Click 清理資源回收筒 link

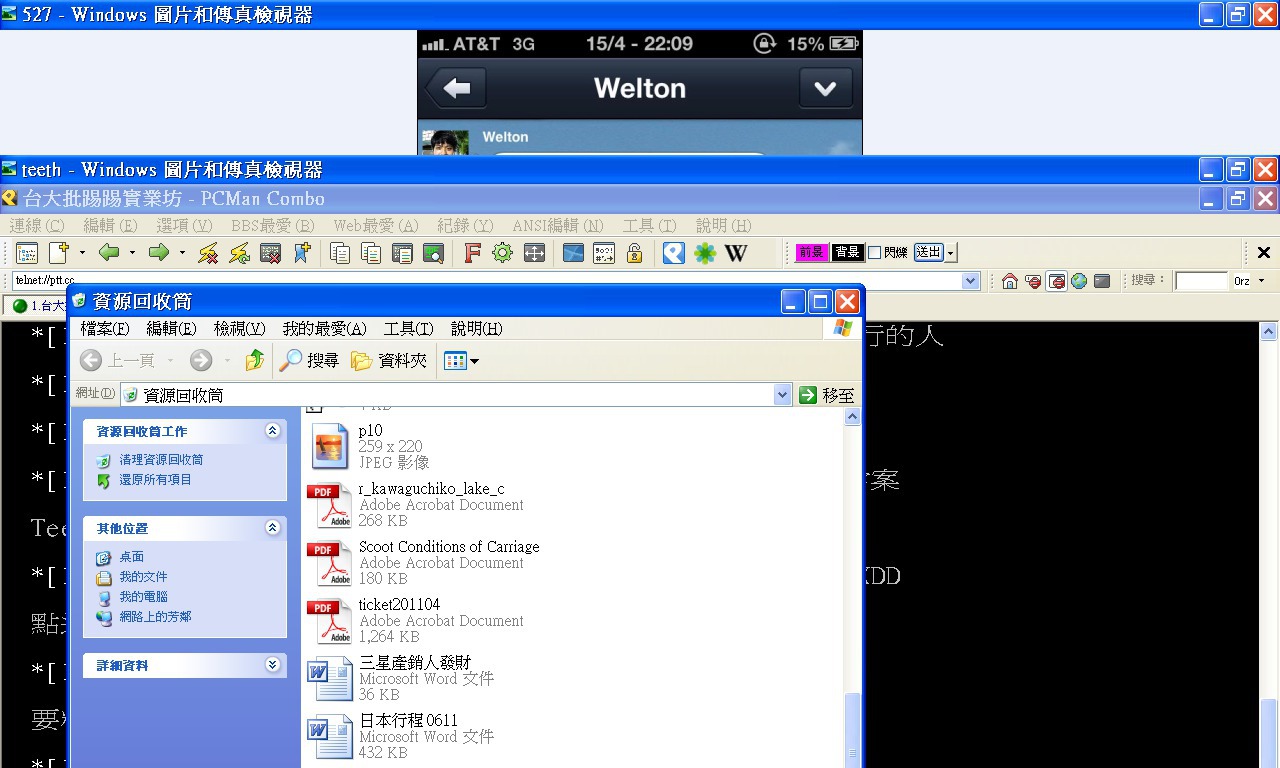coord(161,460)
